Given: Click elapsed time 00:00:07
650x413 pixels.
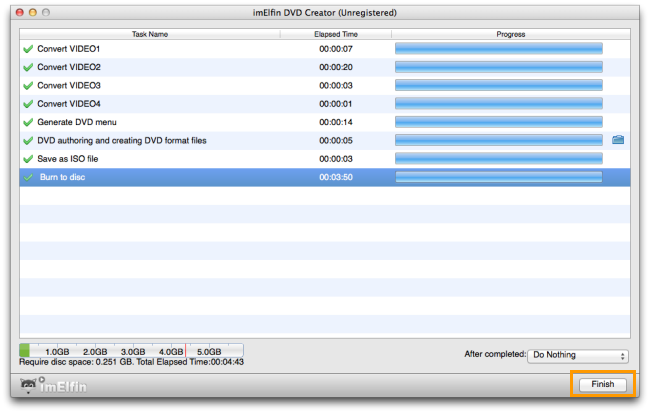Looking at the screenshot, I should pyautogui.click(x=336, y=49).
